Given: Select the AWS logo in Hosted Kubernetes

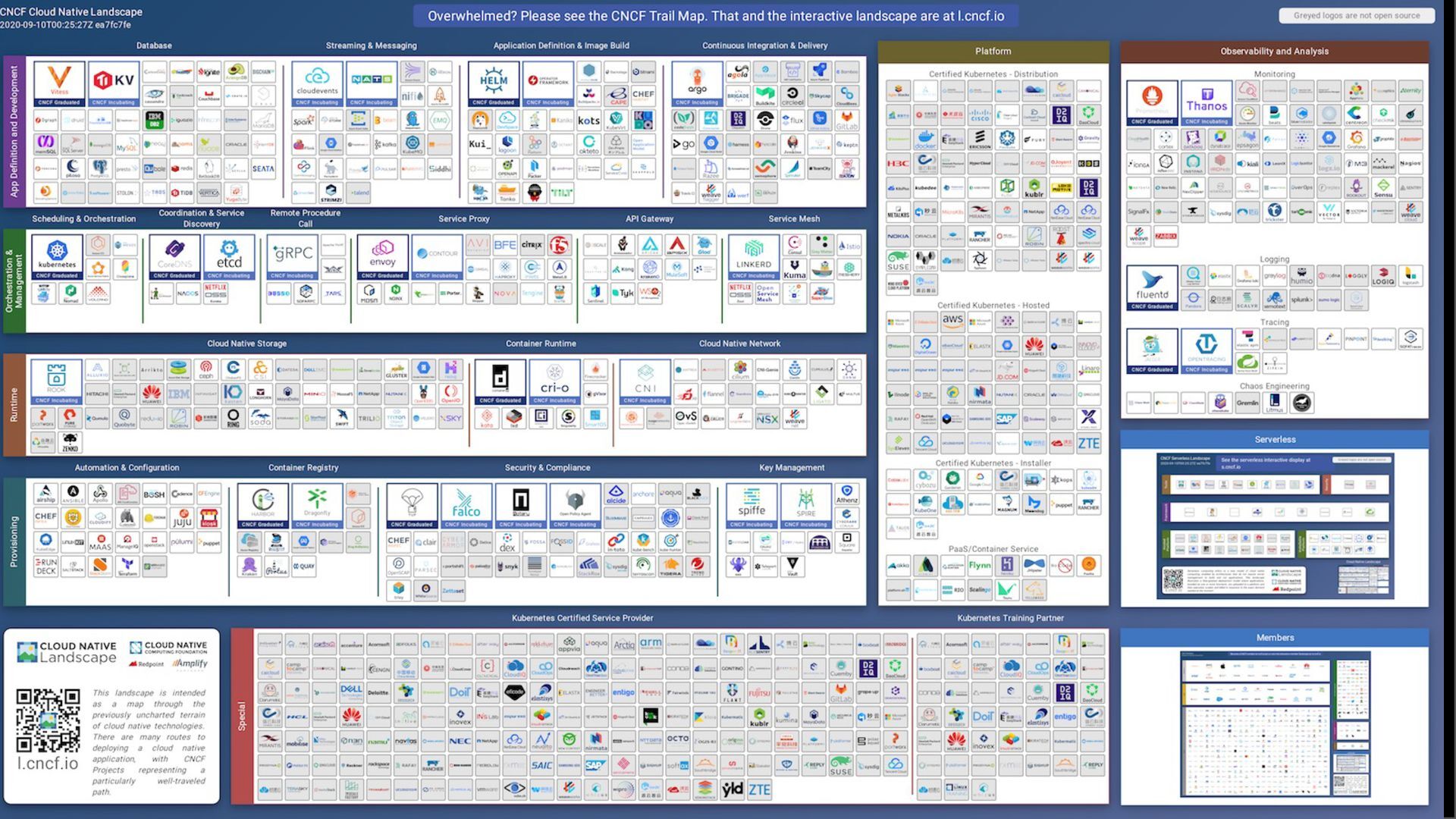Looking at the screenshot, I should (952, 322).
